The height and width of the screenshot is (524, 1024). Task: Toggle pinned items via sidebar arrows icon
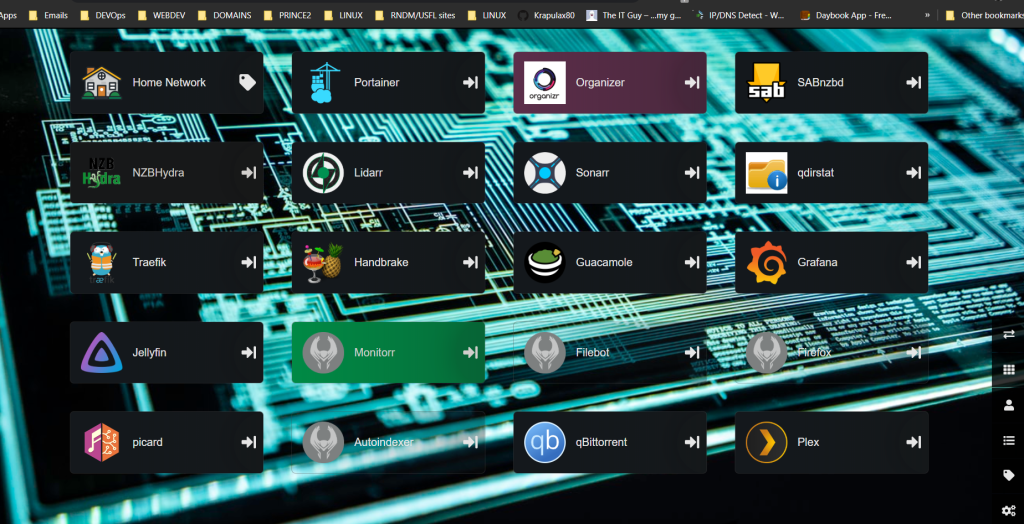(x=1008, y=334)
